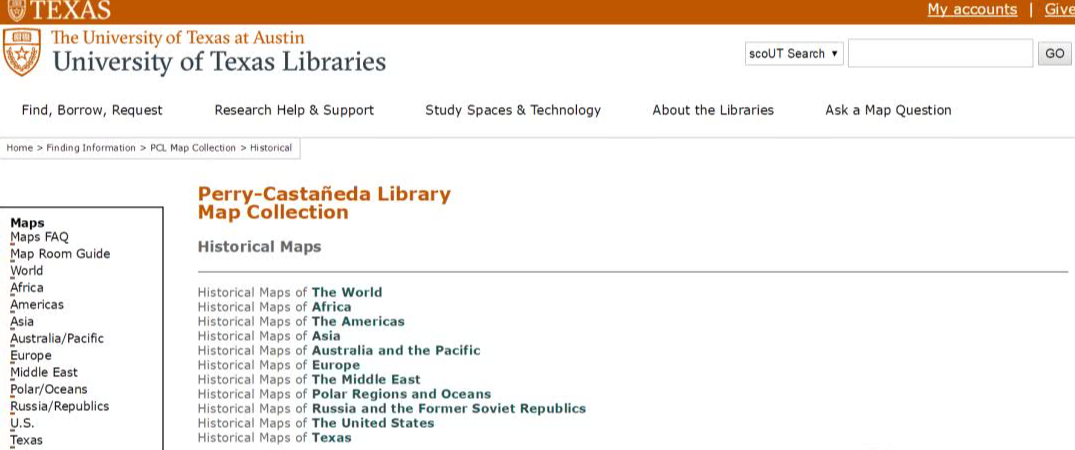Open Map Room Guide in sidebar

[60, 254]
